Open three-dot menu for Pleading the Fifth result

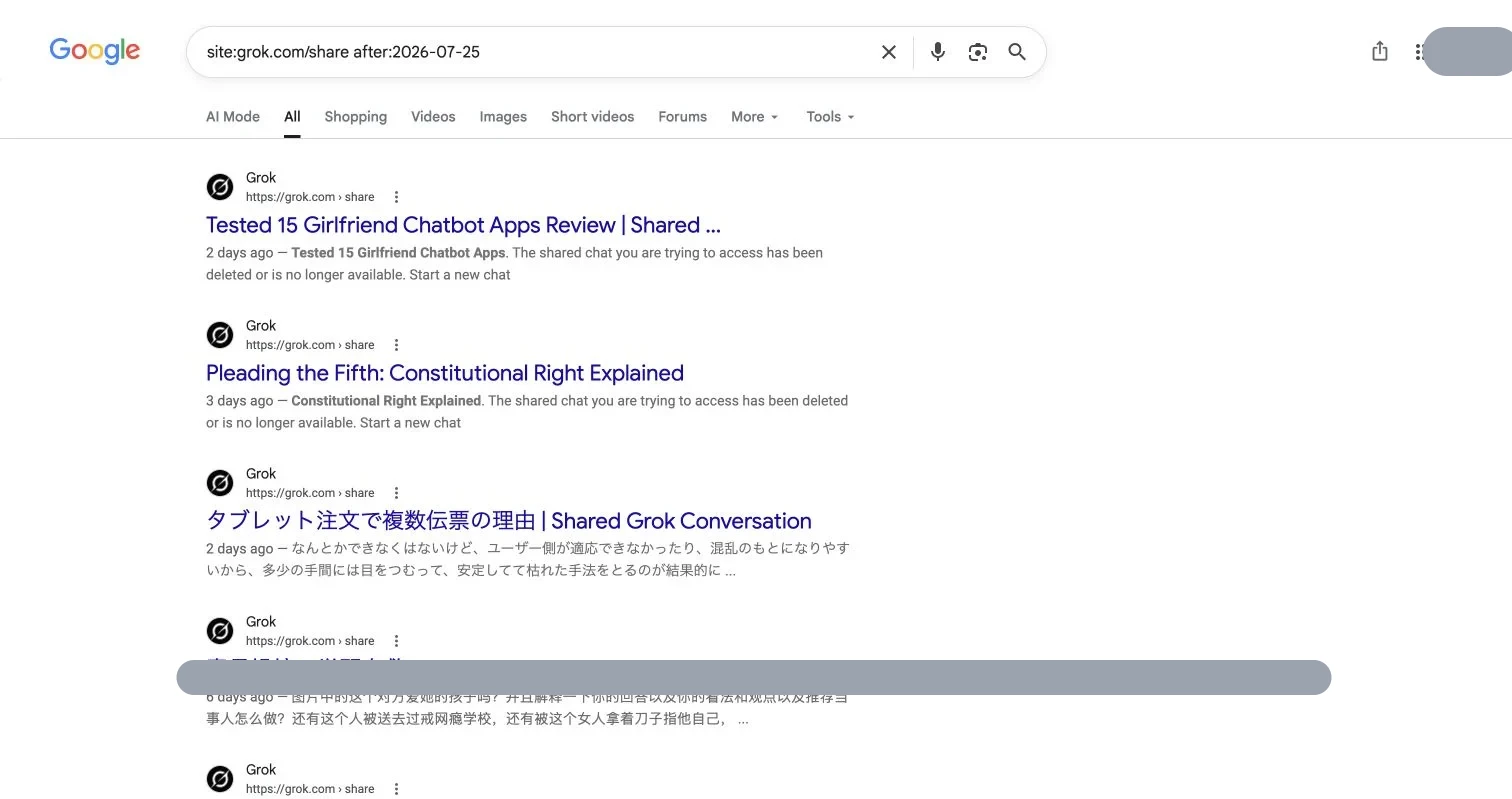396,345
